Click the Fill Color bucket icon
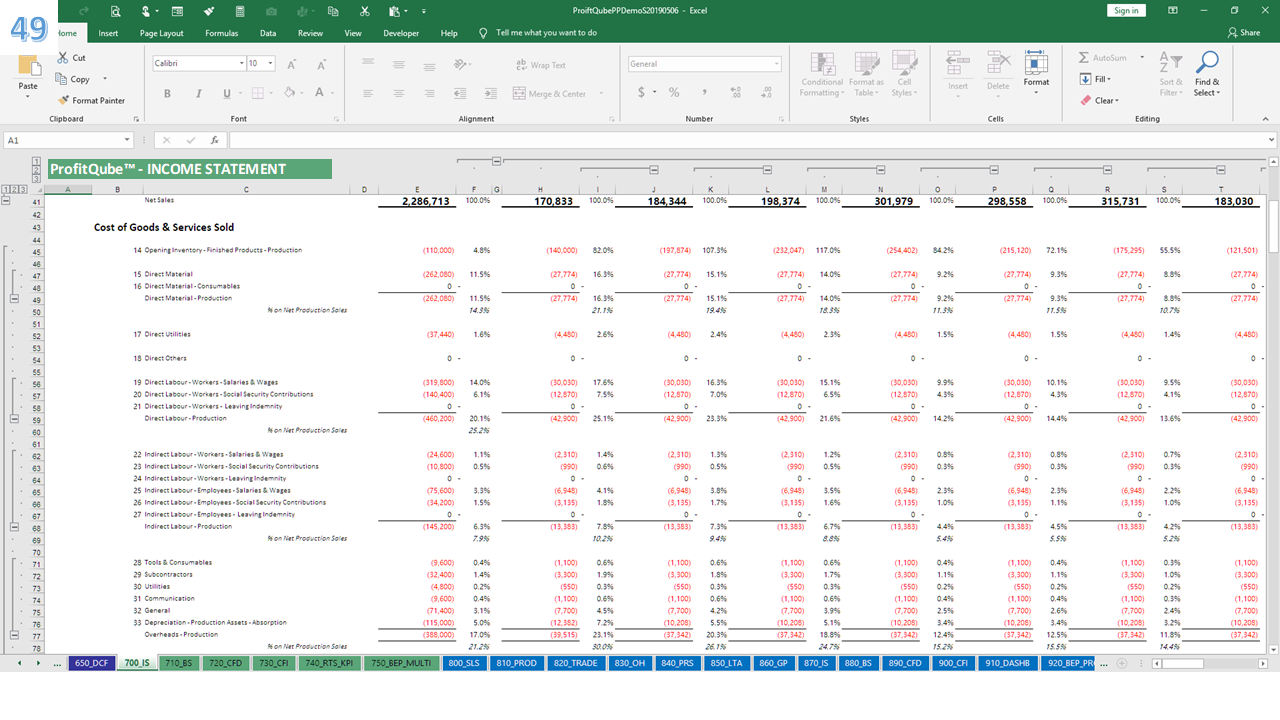This screenshot has height=720, width=1280. pos(290,93)
